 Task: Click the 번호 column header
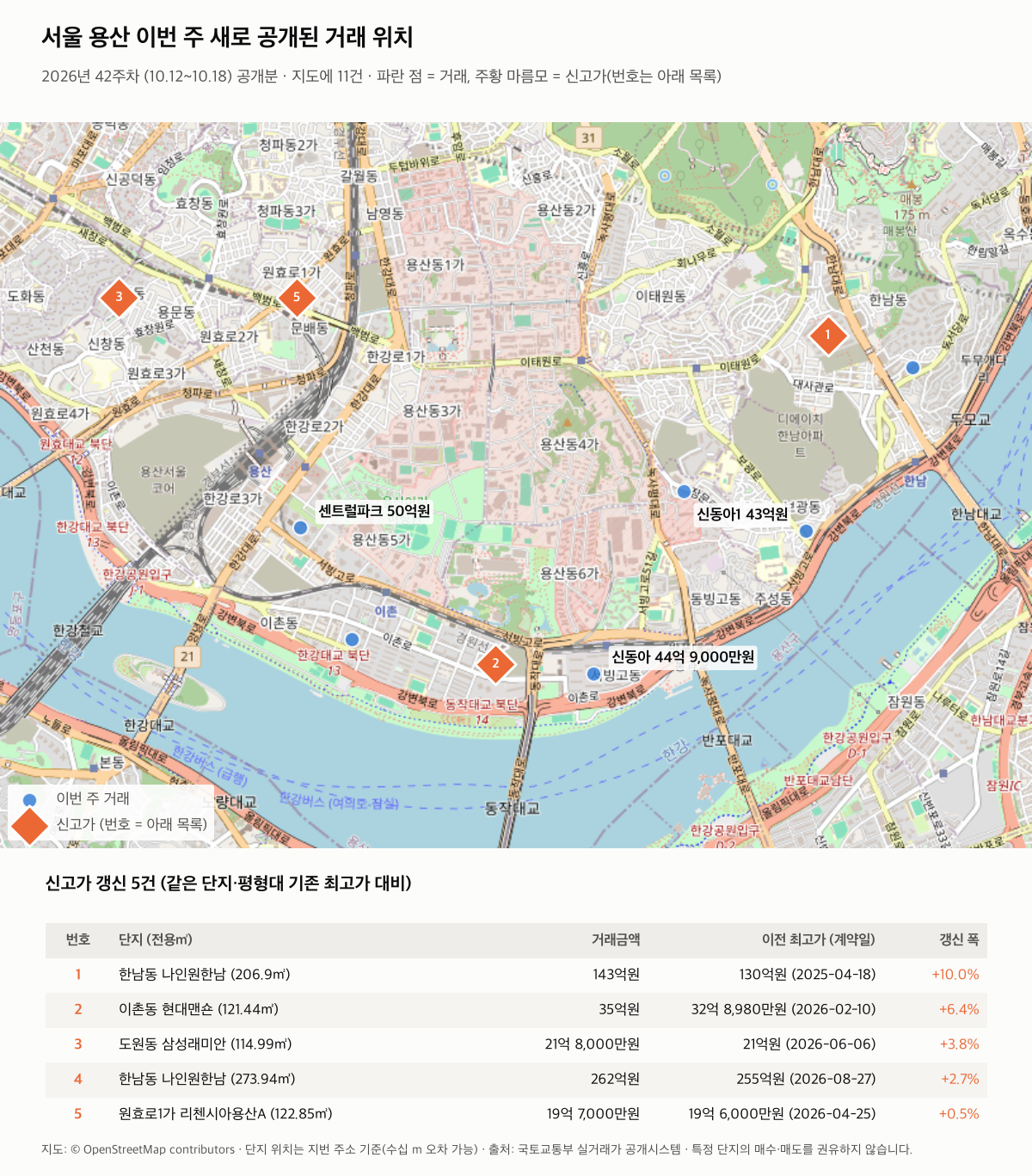tap(78, 939)
